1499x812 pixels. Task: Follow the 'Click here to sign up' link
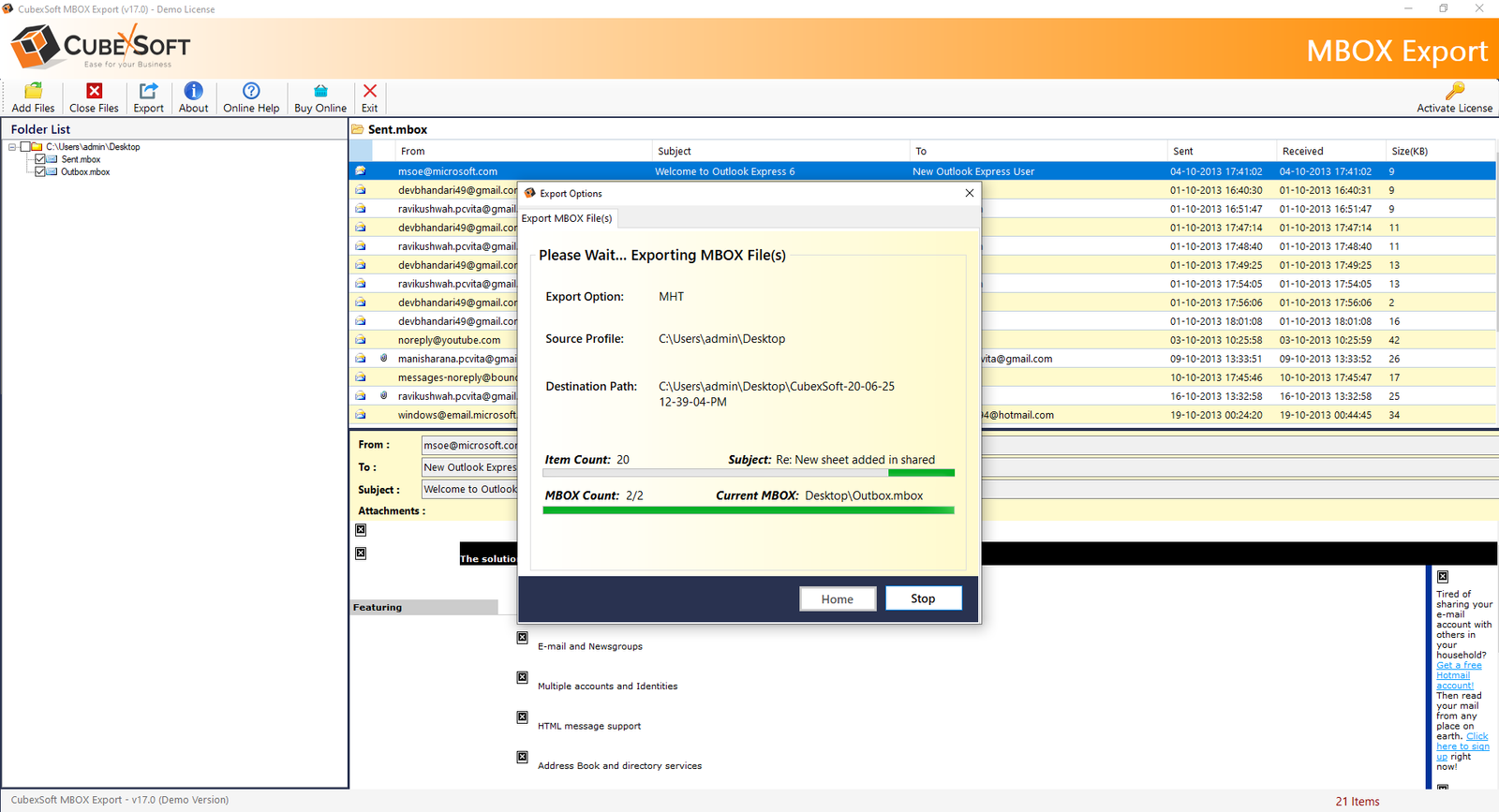point(1462,746)
